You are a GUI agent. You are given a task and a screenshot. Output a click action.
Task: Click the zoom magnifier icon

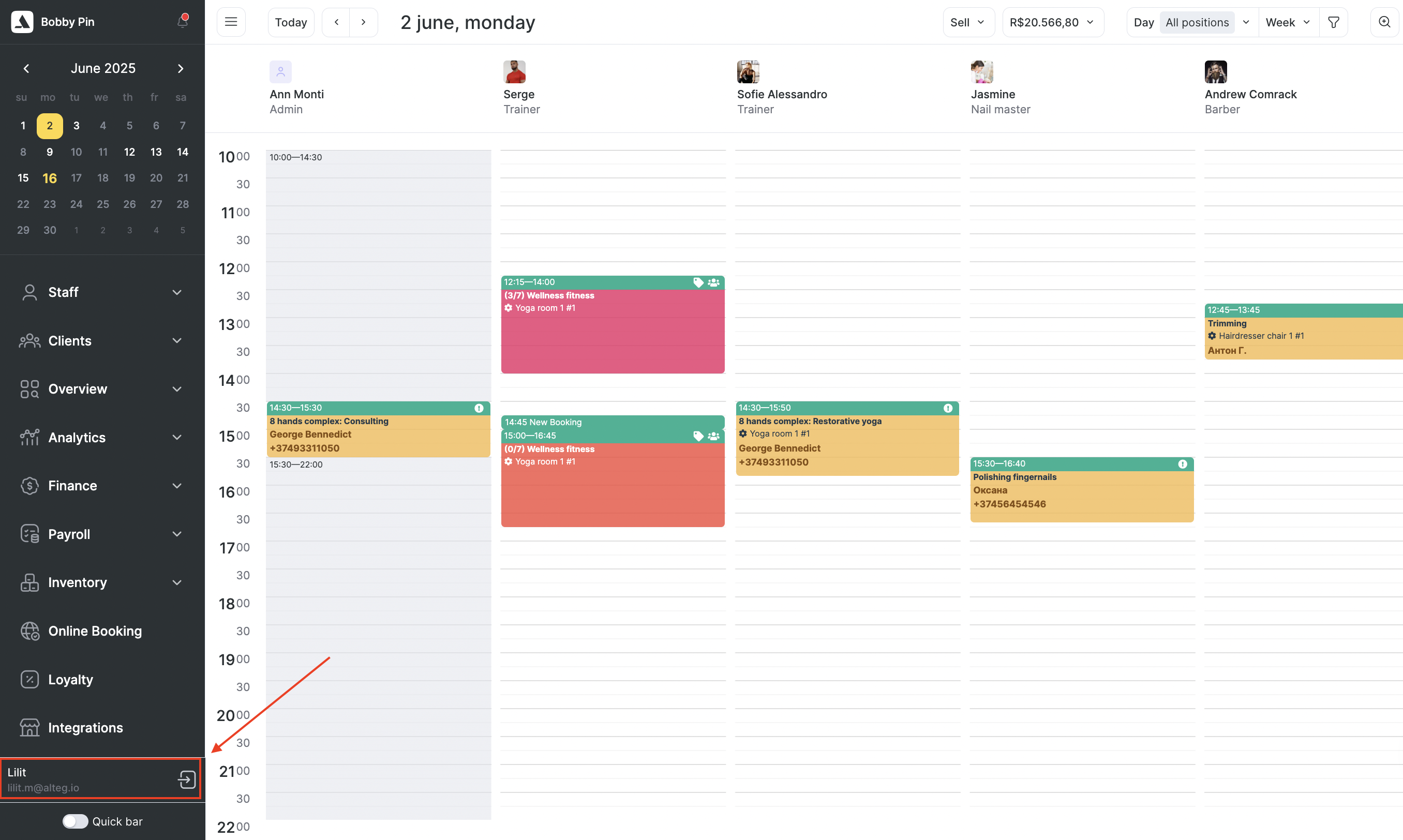pyautogui.click(x=1384, y=22)
